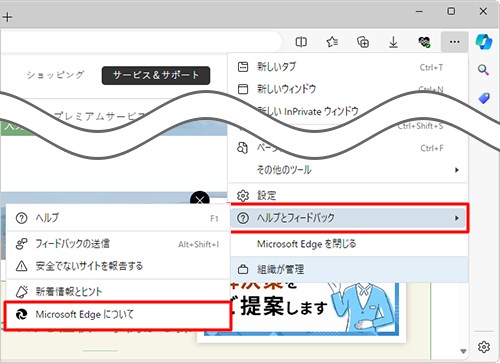This screenshot has height=363, width=500.
Task: Close the page popup with black X button
Action: pos(200,199)
